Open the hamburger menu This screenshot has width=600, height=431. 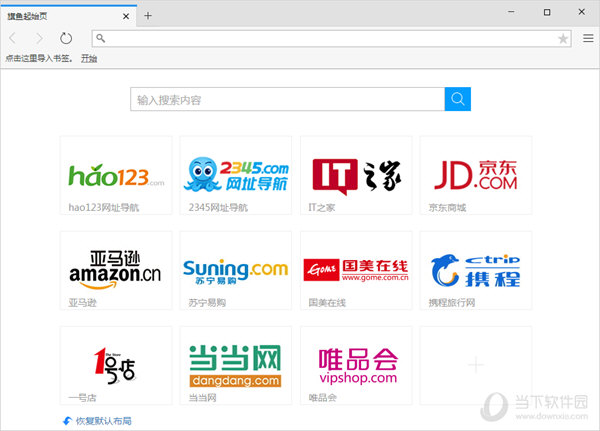click(x=588, y=38)
